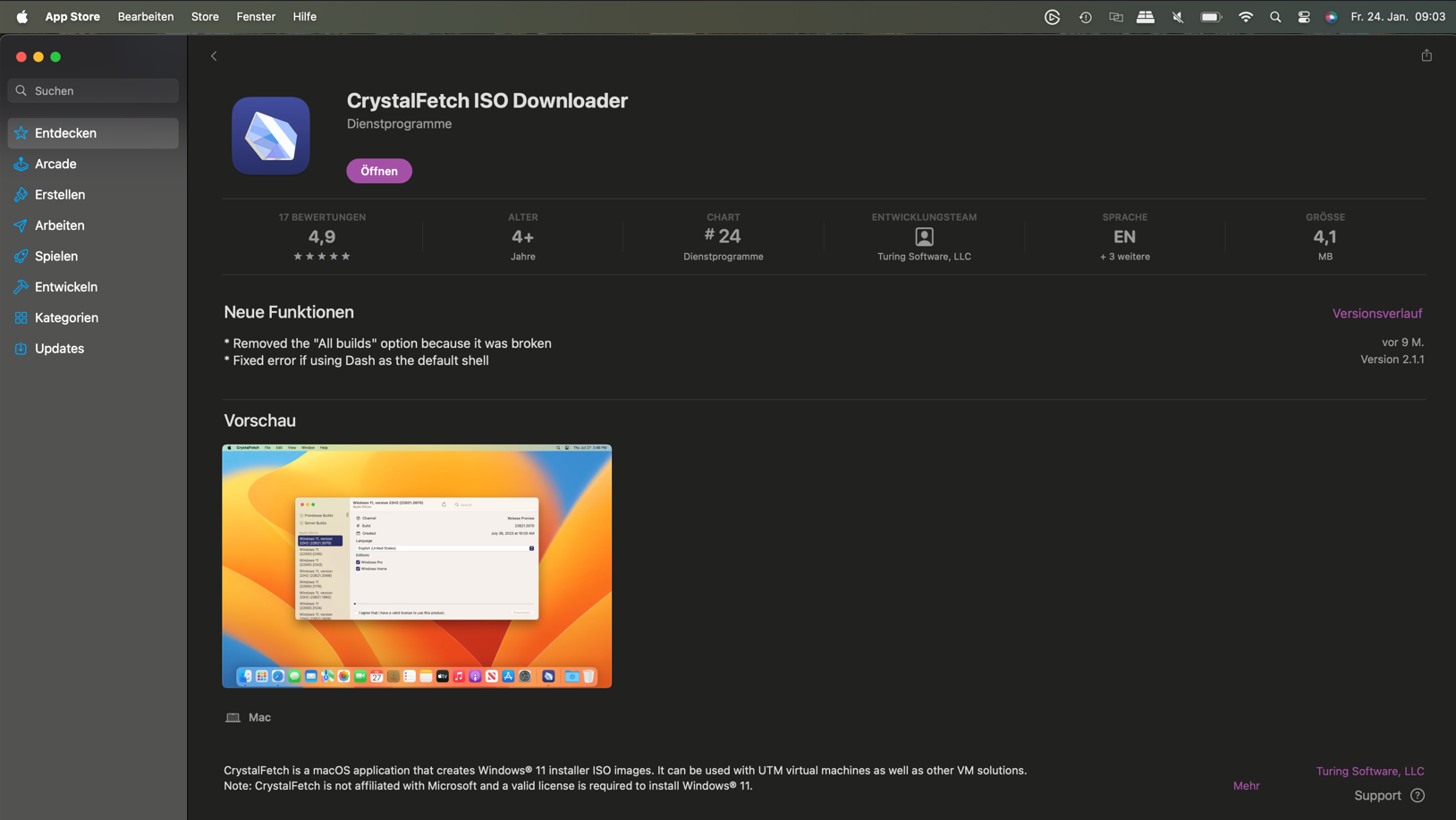Image resolution: width=1456 pixels, height=820 pixels.
Task: Click the Arcade joystick icon
Action: pyautogui.click(x=21, y=164)
